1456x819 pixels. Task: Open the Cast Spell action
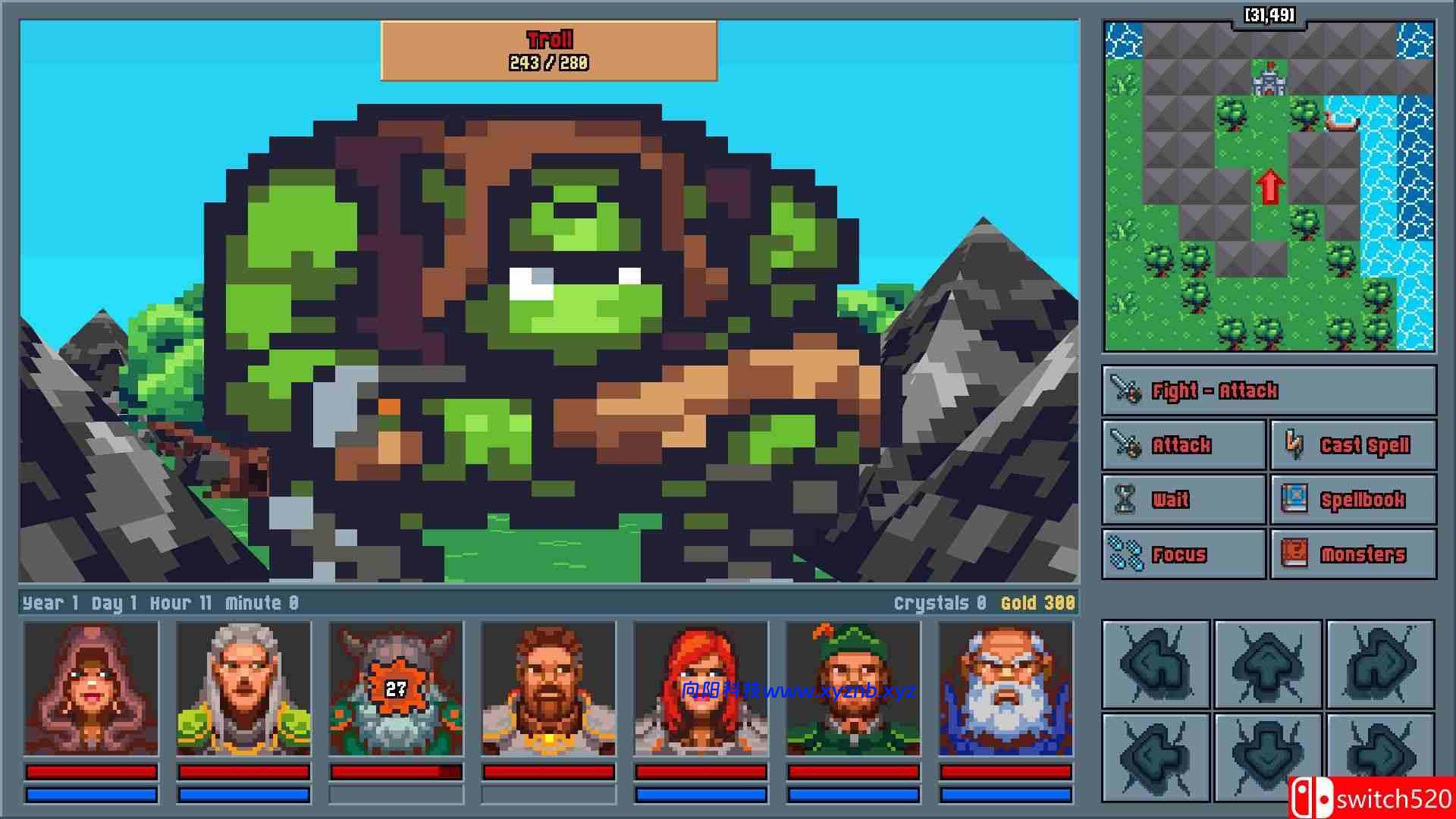(x=1353, y=445)
